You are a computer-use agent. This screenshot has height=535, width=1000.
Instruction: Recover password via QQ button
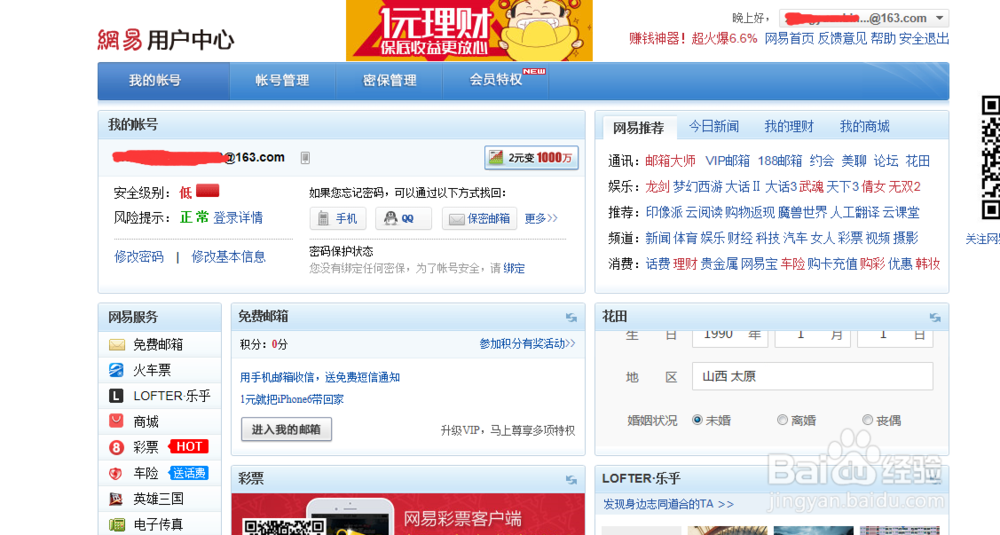point(403,218)
